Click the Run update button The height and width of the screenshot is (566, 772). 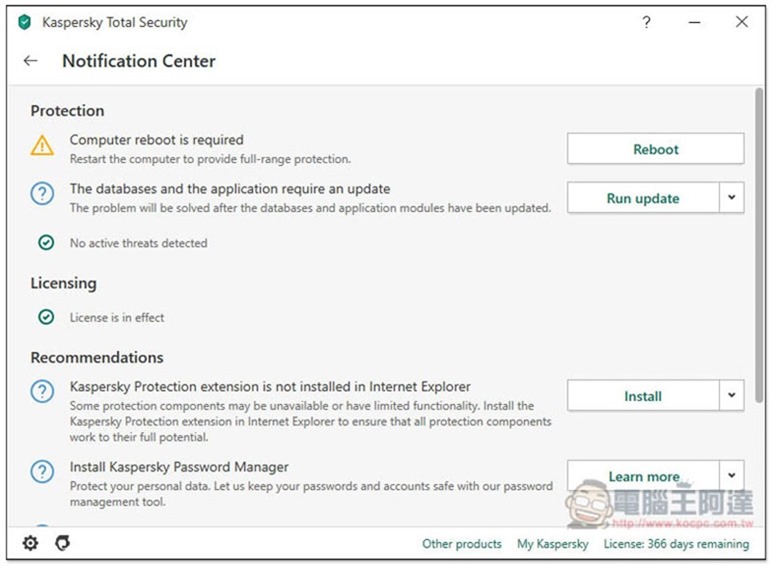(x=643, y=198)
